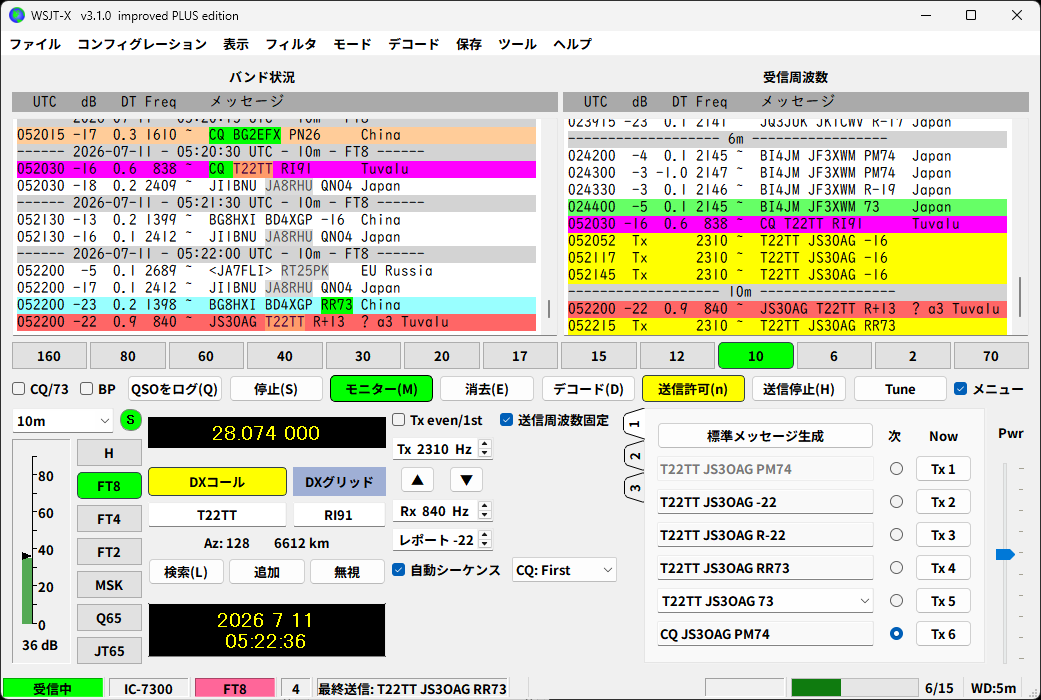1041x700 pixels.
Task: Select the 6 meter band button
Action: 834,356
